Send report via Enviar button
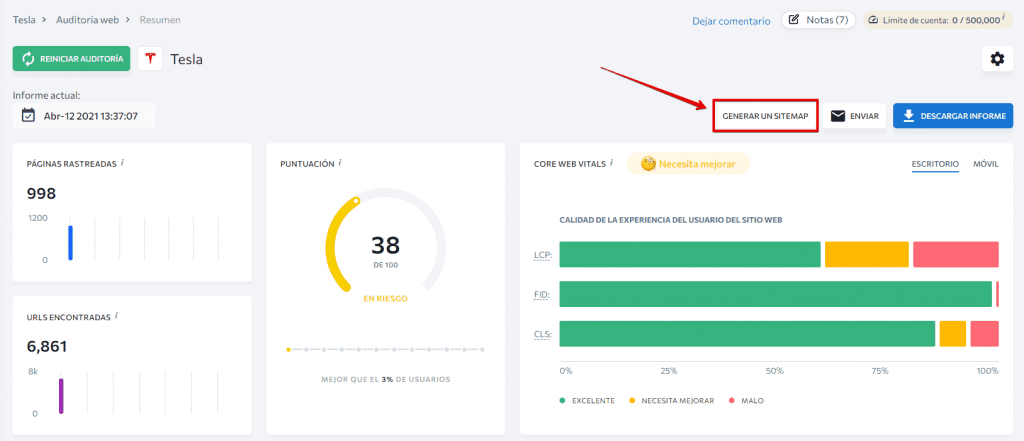Screen dimensions: 1024x441 [854, 116]
